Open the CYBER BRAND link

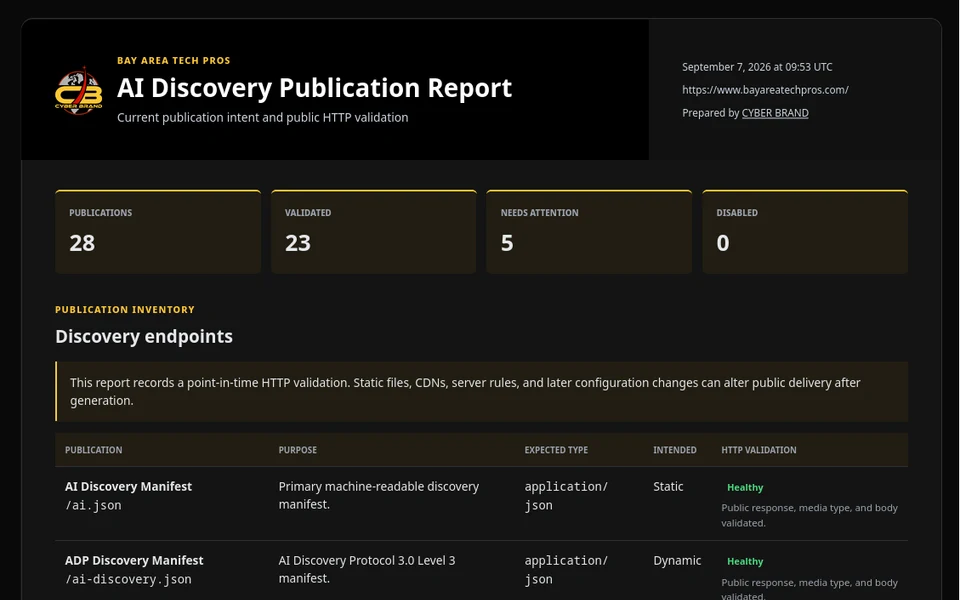point(775,113)
